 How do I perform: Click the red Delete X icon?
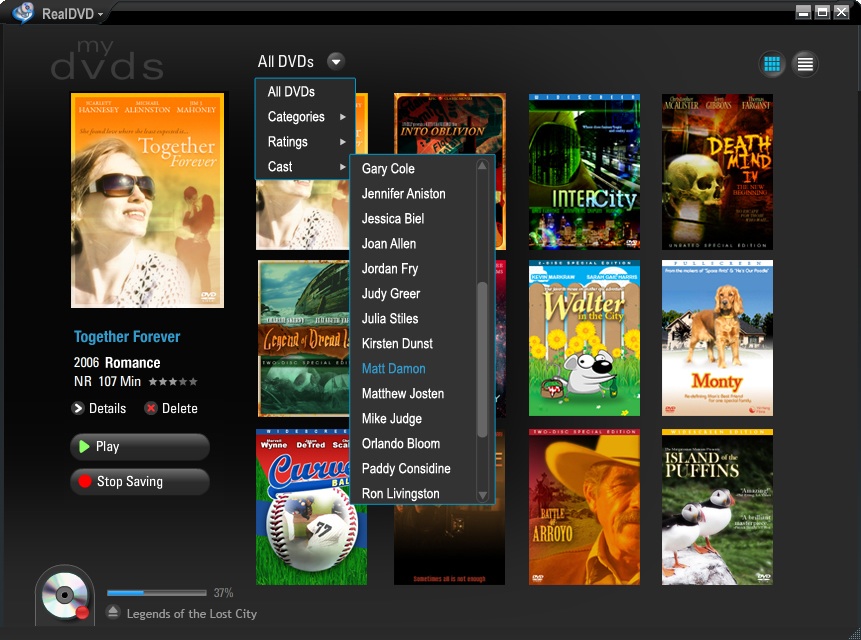(x=150, y=408)
